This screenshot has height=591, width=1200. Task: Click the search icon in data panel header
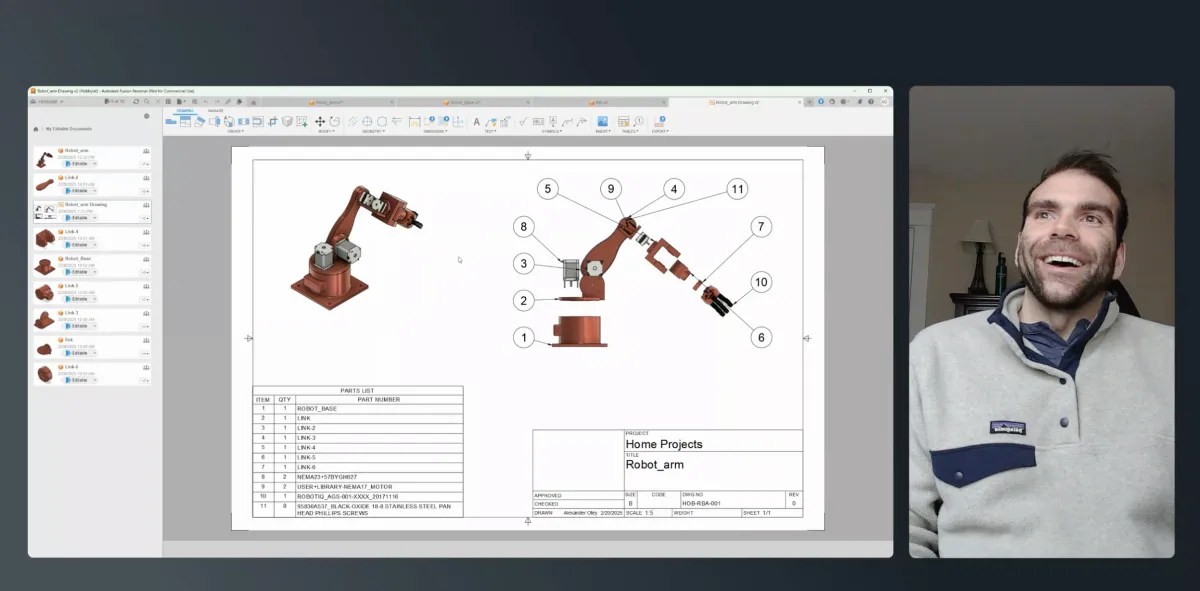point(147,101)
